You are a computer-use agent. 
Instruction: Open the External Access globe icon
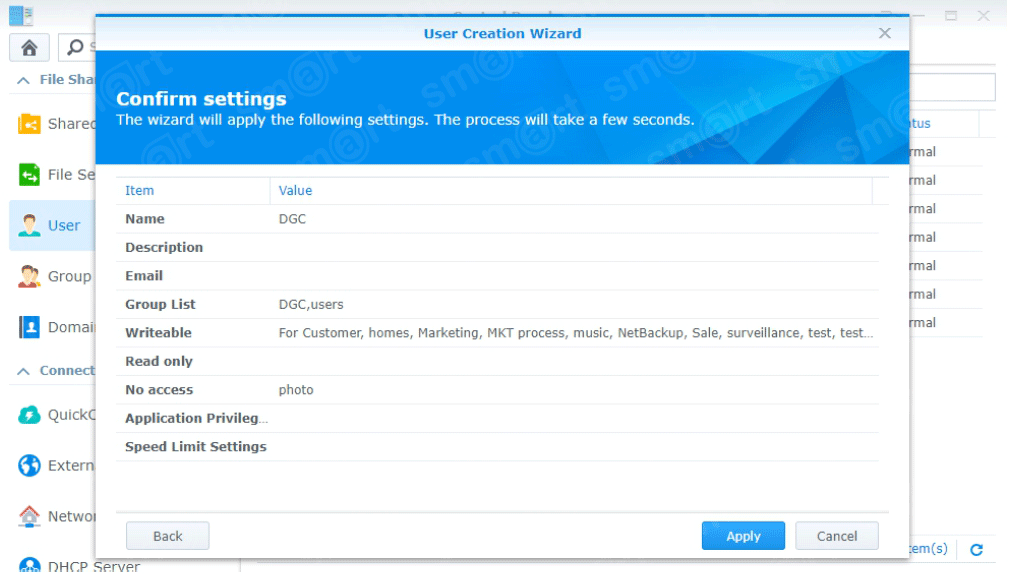(x=29, y=465)
